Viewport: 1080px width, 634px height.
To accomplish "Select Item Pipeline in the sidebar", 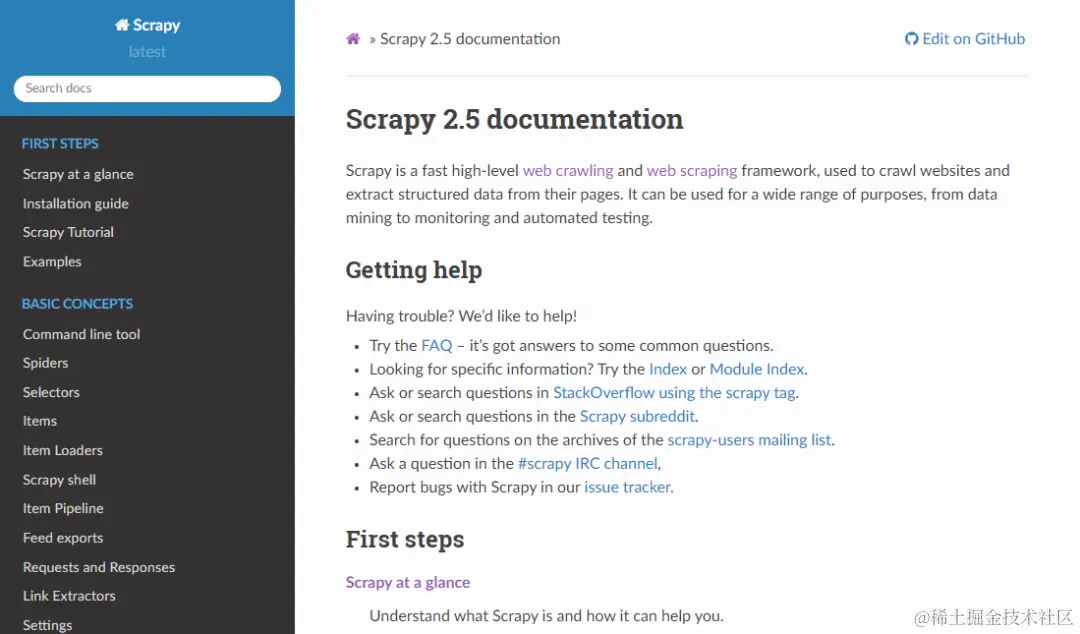I will (x=63, y=509).
